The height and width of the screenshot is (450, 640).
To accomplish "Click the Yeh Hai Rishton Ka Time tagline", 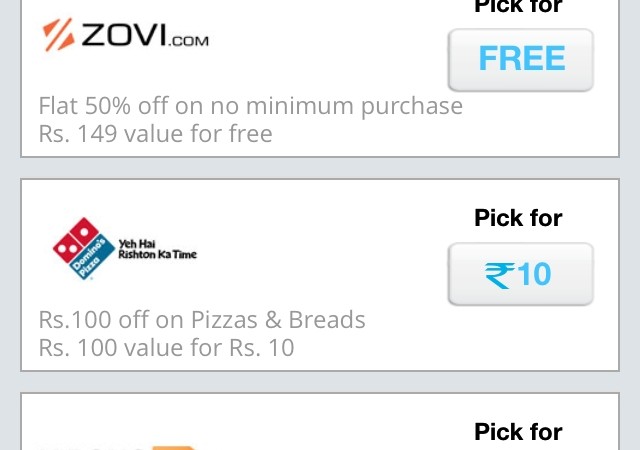I will coord(157,249).
